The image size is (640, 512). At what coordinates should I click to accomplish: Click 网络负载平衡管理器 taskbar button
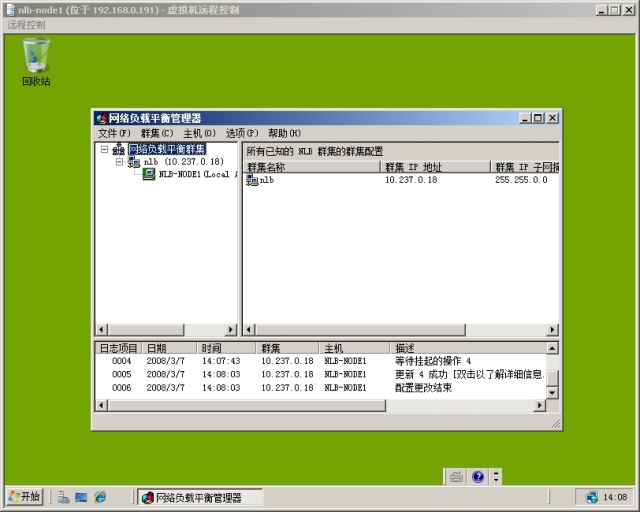click(x=200, y=497)
